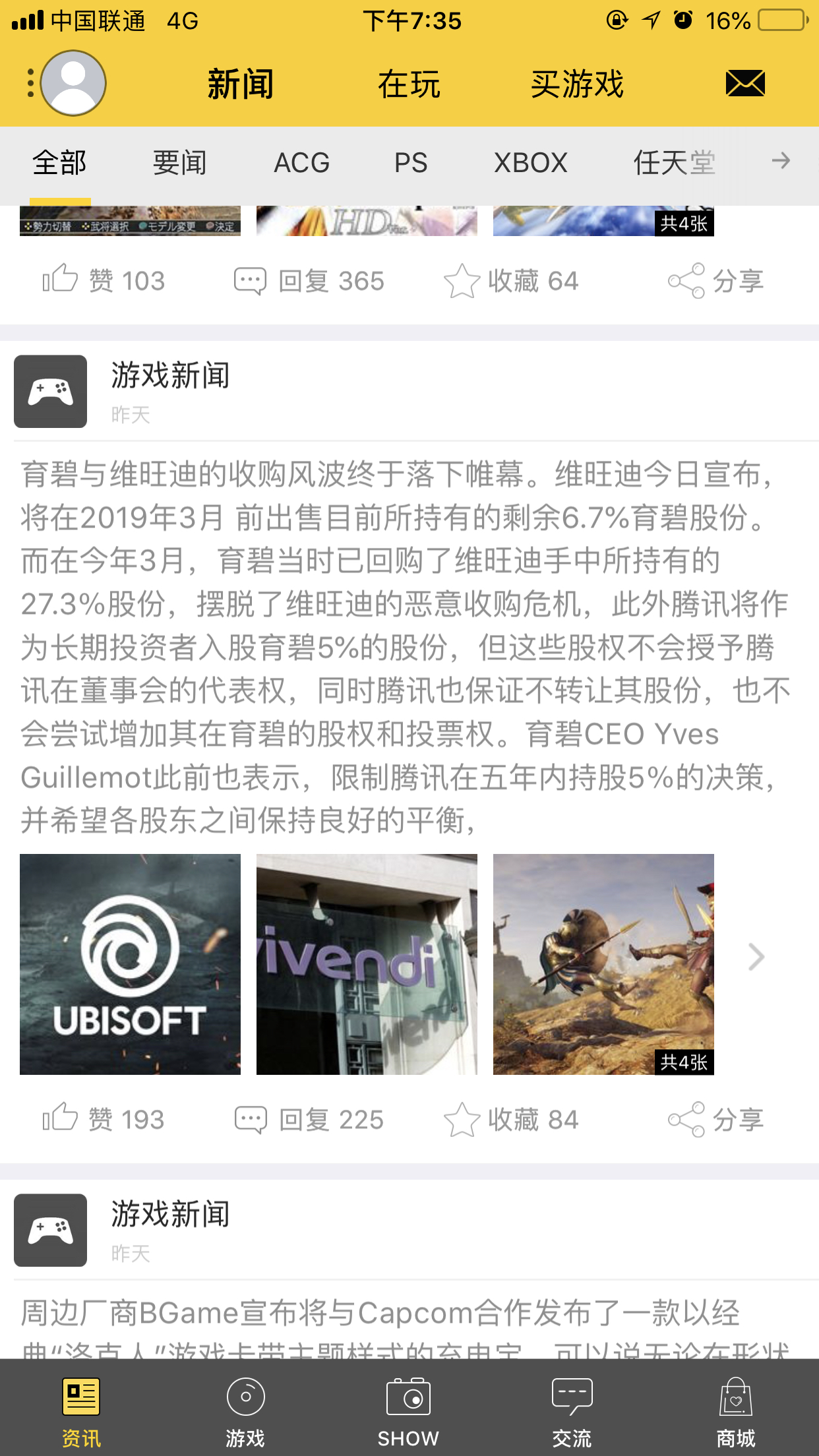Favorite the post with 64 saves

511,281
